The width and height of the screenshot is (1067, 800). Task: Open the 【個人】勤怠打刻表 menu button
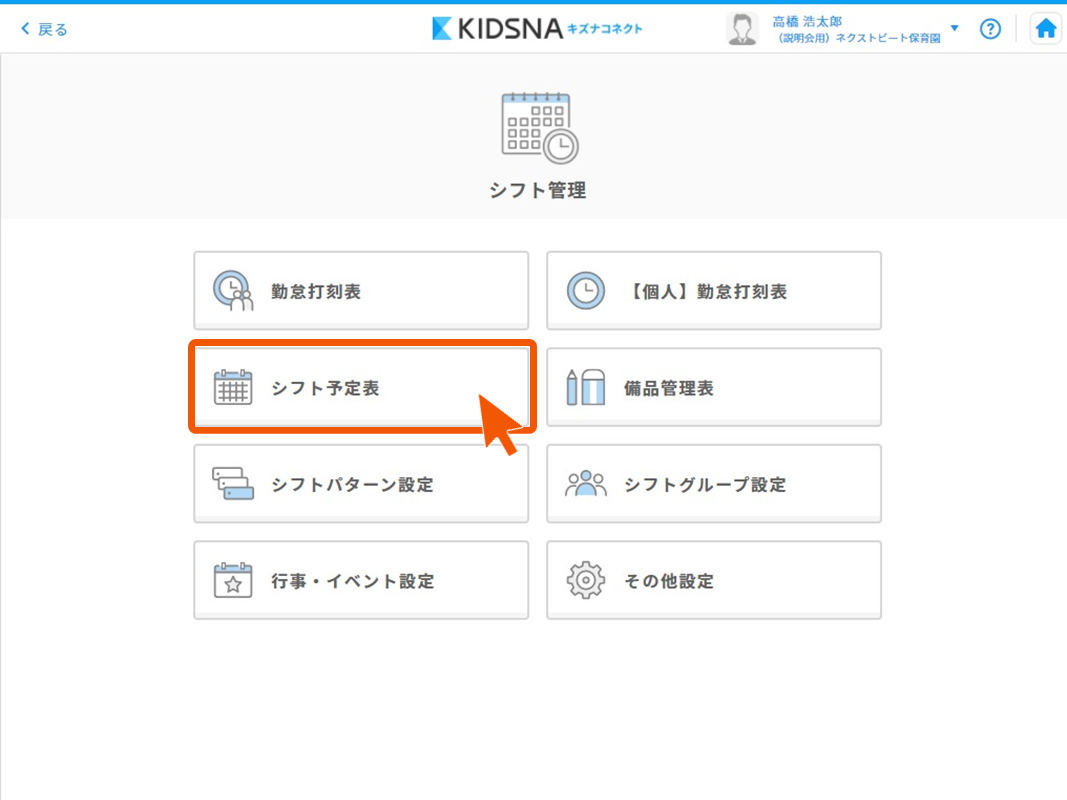tap(713, 291)
